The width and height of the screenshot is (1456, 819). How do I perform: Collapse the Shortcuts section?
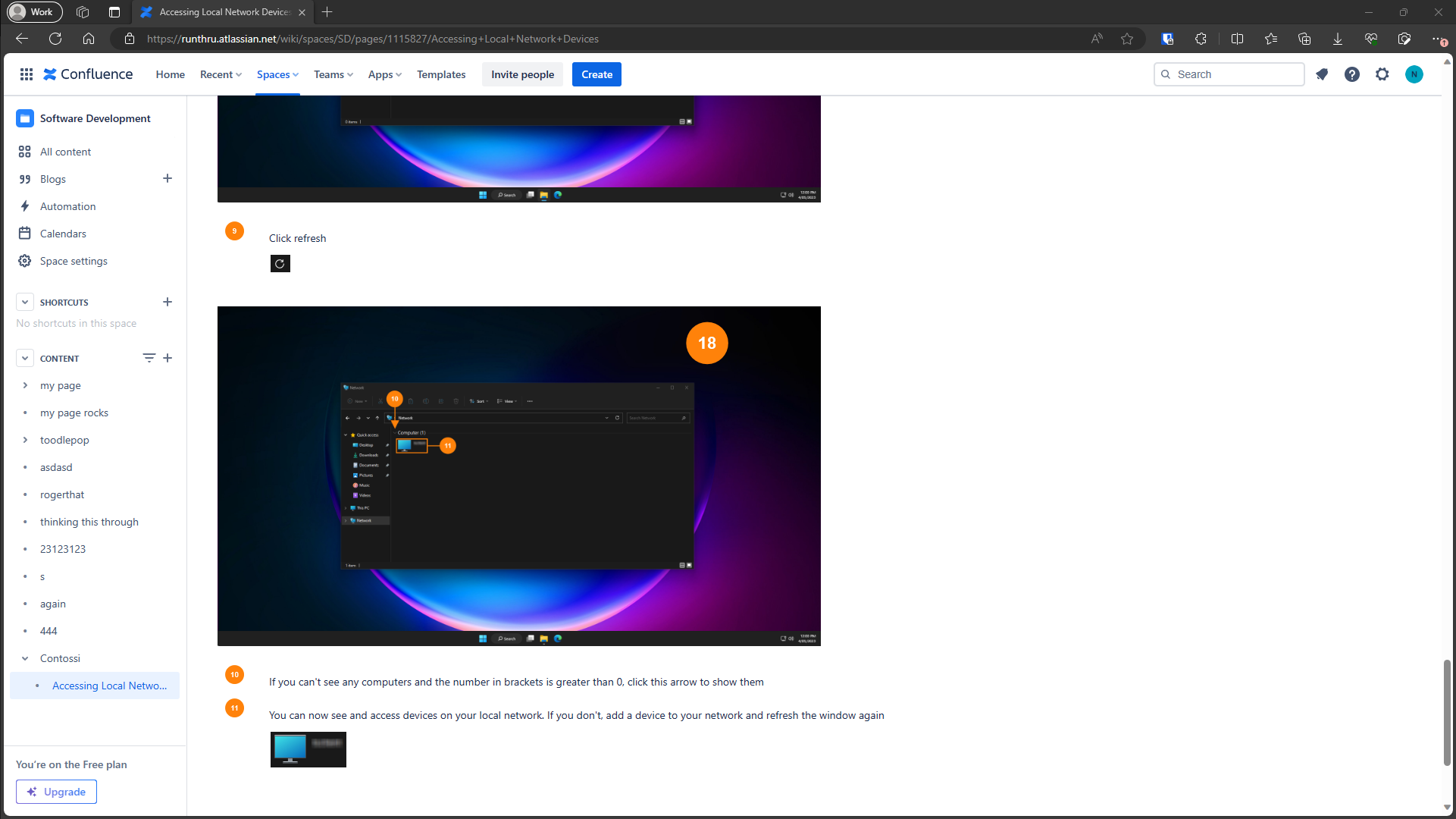click(25, 302)
